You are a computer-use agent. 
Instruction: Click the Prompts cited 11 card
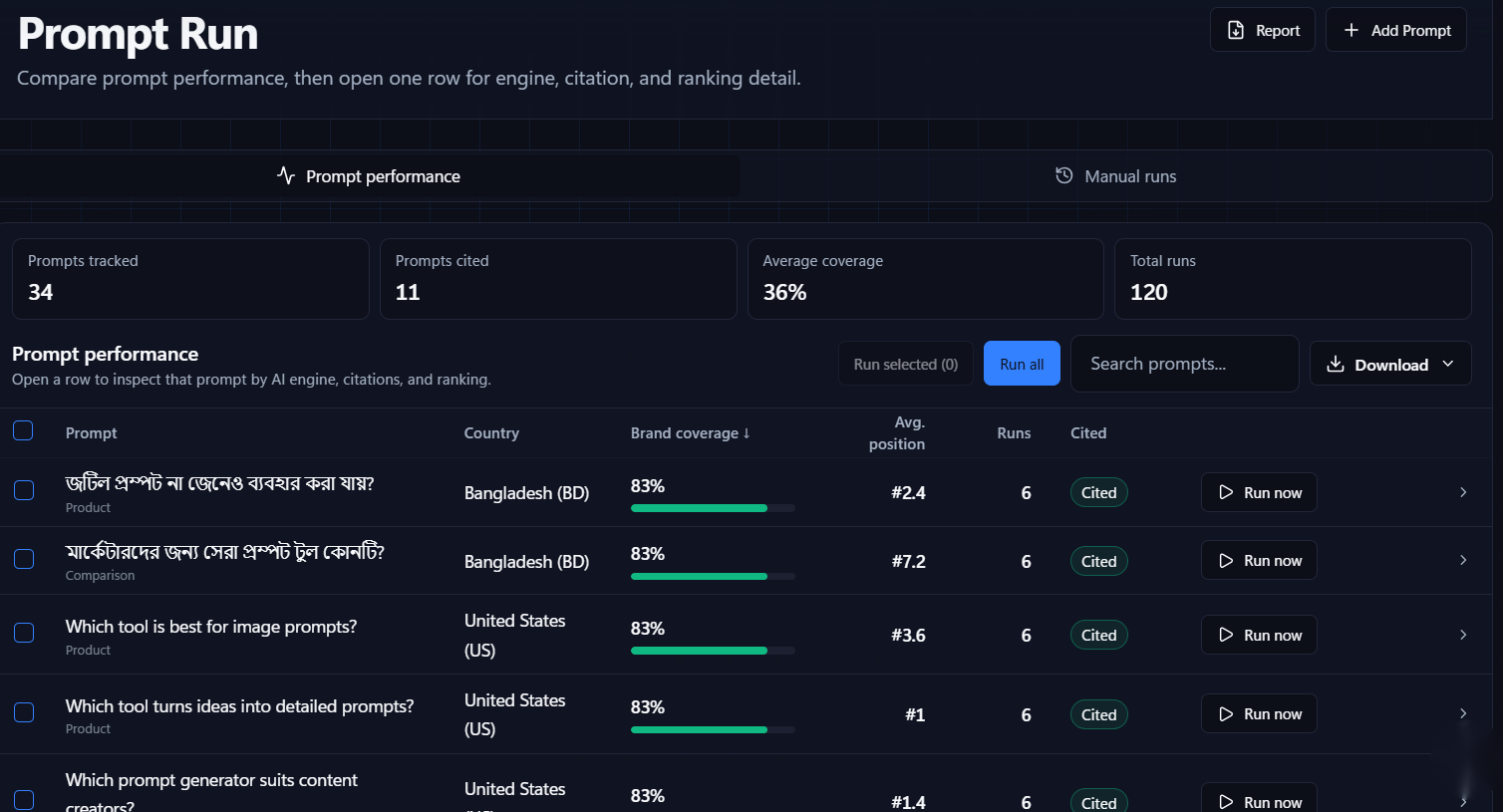click(558, 279)
